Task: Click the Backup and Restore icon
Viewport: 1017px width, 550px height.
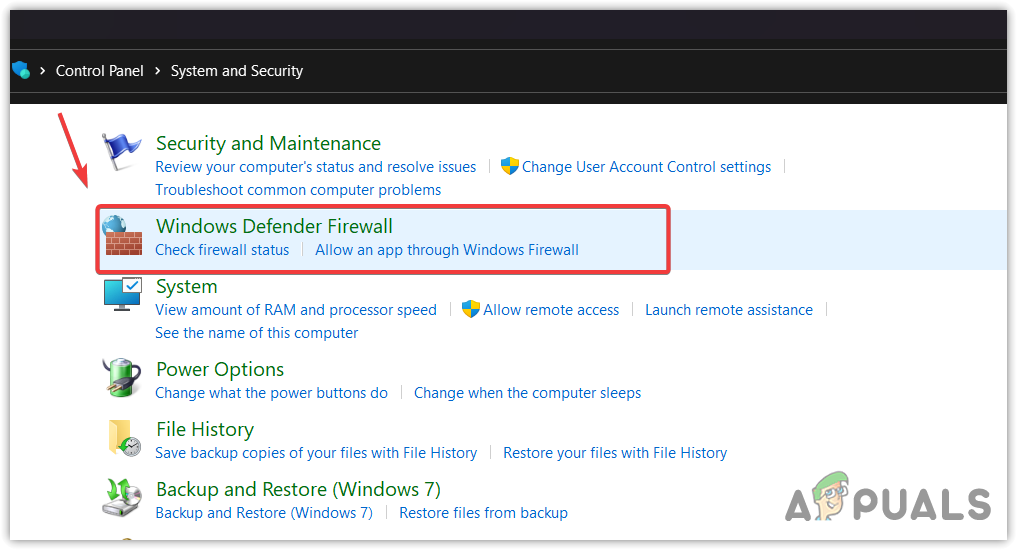Action: tap(123, 498)
